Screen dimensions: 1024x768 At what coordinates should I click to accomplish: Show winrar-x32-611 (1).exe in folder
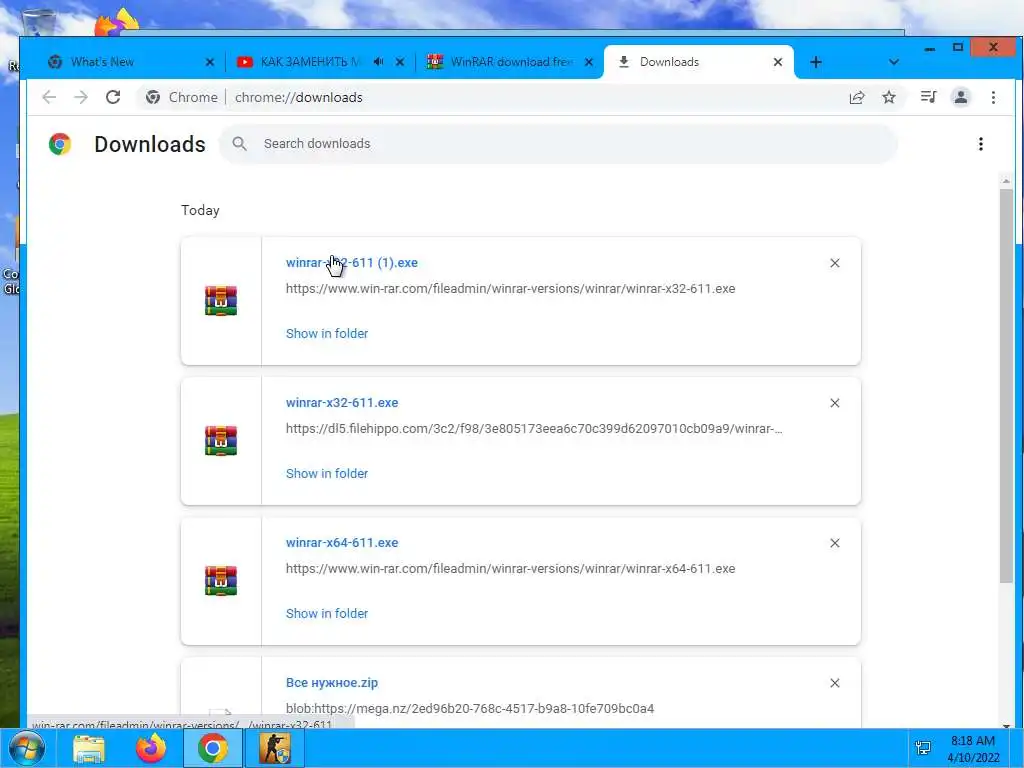pyautogui.click(x=327, y=333)
